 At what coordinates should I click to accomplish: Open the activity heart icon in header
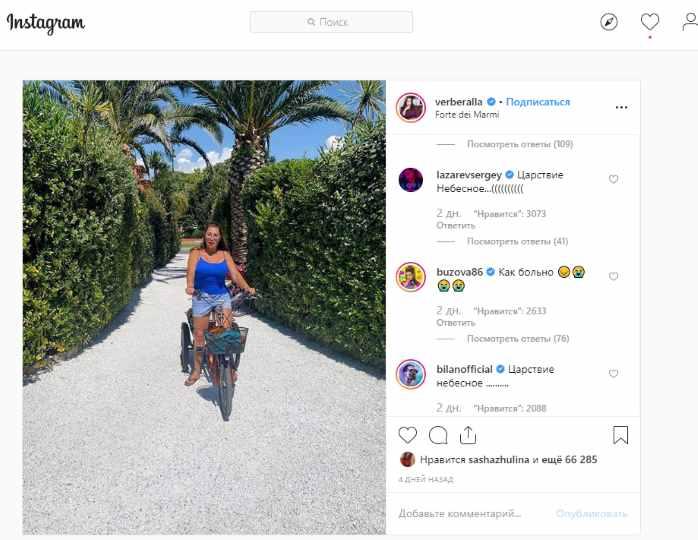click(x=649, y=22)
